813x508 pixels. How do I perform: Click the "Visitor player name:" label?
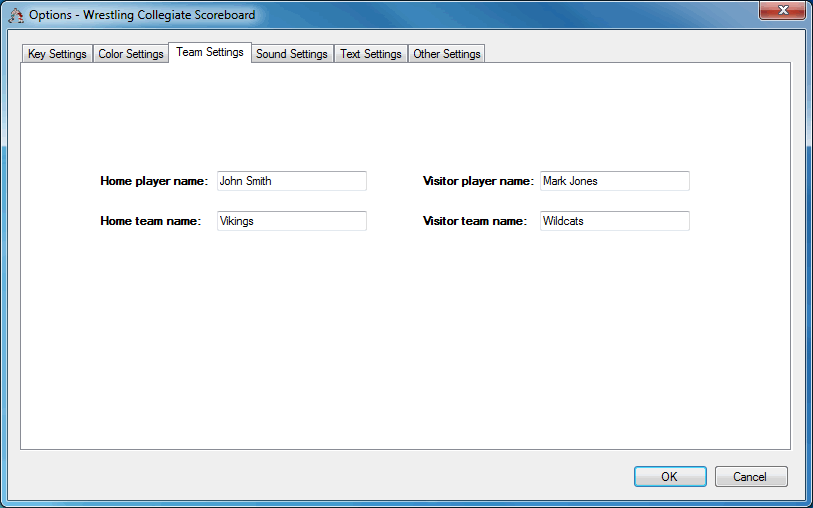tap(478, 181)
